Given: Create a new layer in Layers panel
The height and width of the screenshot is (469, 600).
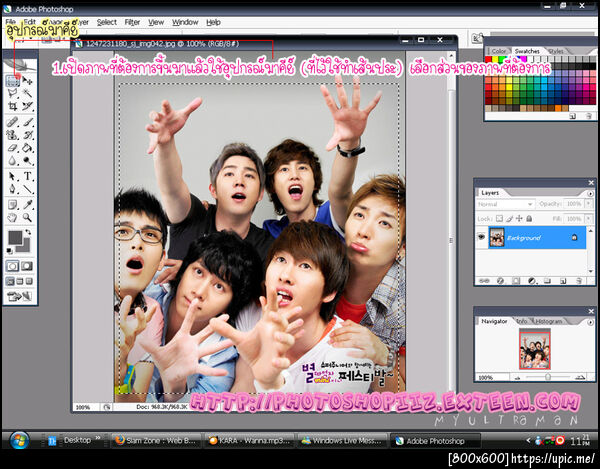Looking at the screenshot, I should tap(563, 281).
